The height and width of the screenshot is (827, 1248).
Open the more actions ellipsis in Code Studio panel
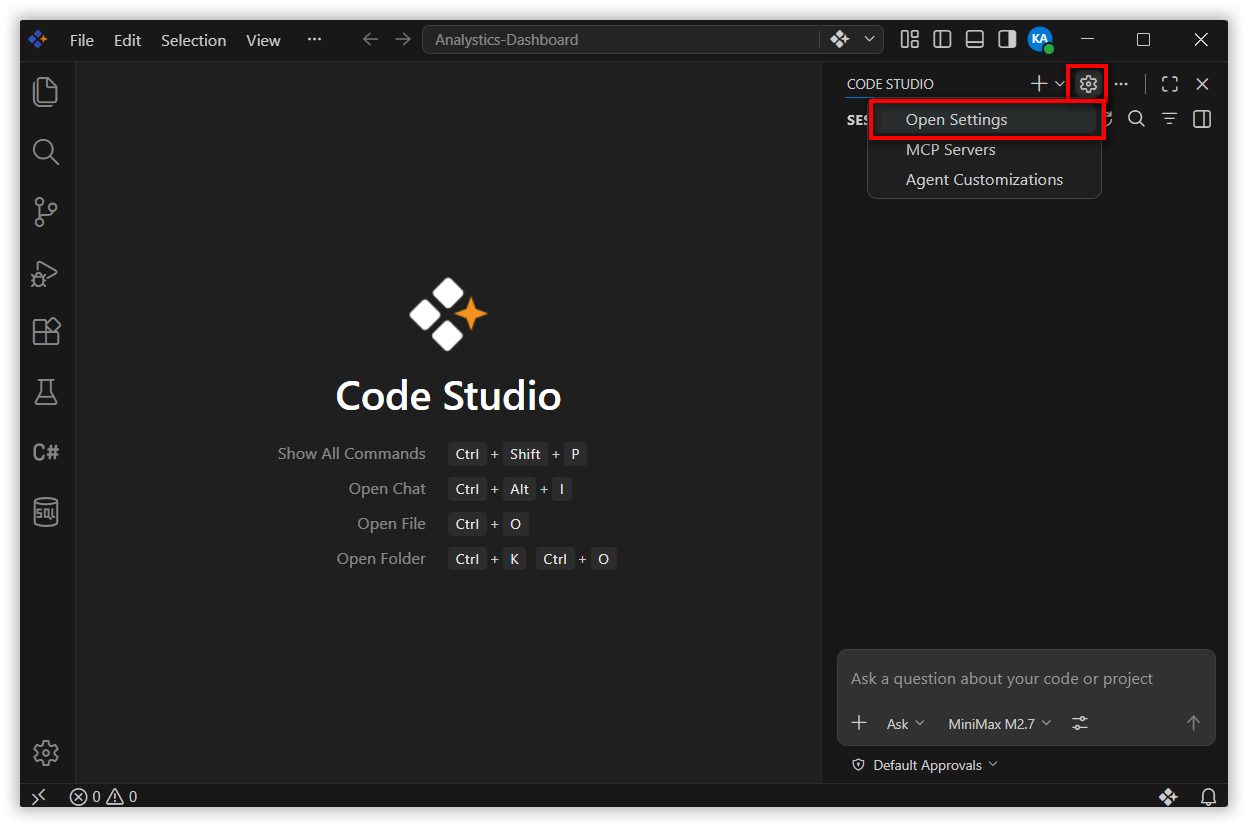click(x=1121, y=84)
